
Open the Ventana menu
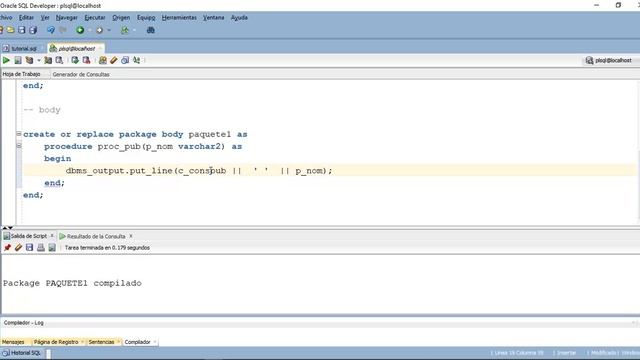[x=213, y=18]
